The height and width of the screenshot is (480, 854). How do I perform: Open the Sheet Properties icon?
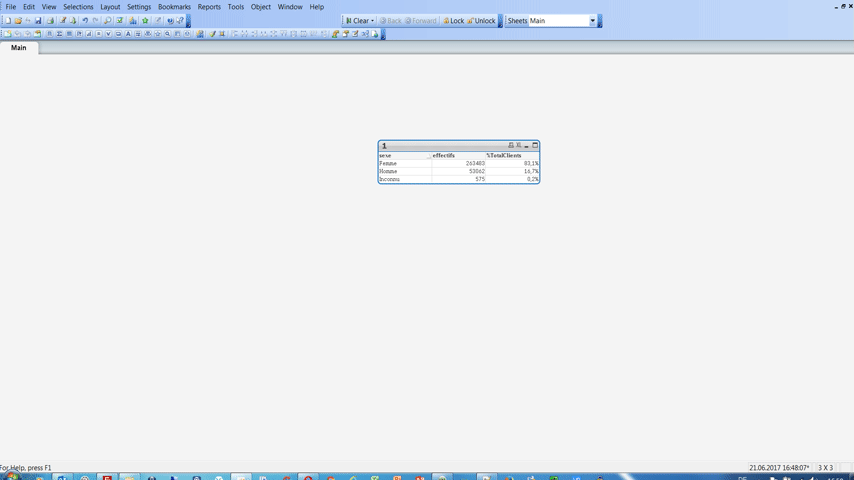click(x=38, y=34)
